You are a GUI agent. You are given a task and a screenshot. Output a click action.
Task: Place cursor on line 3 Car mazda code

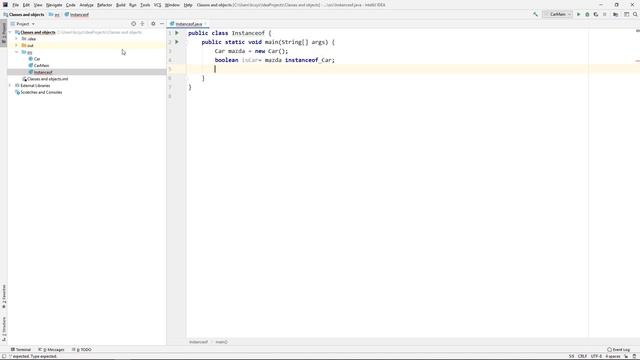click(x=251, y=51)
